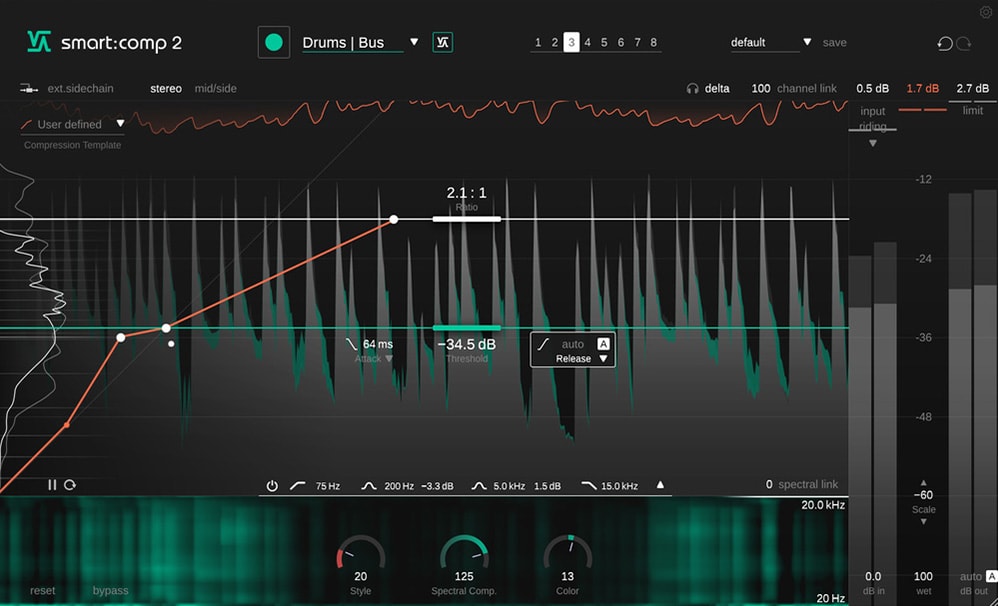Open the Drums | Bus profile dropdown

coord(414,42)
